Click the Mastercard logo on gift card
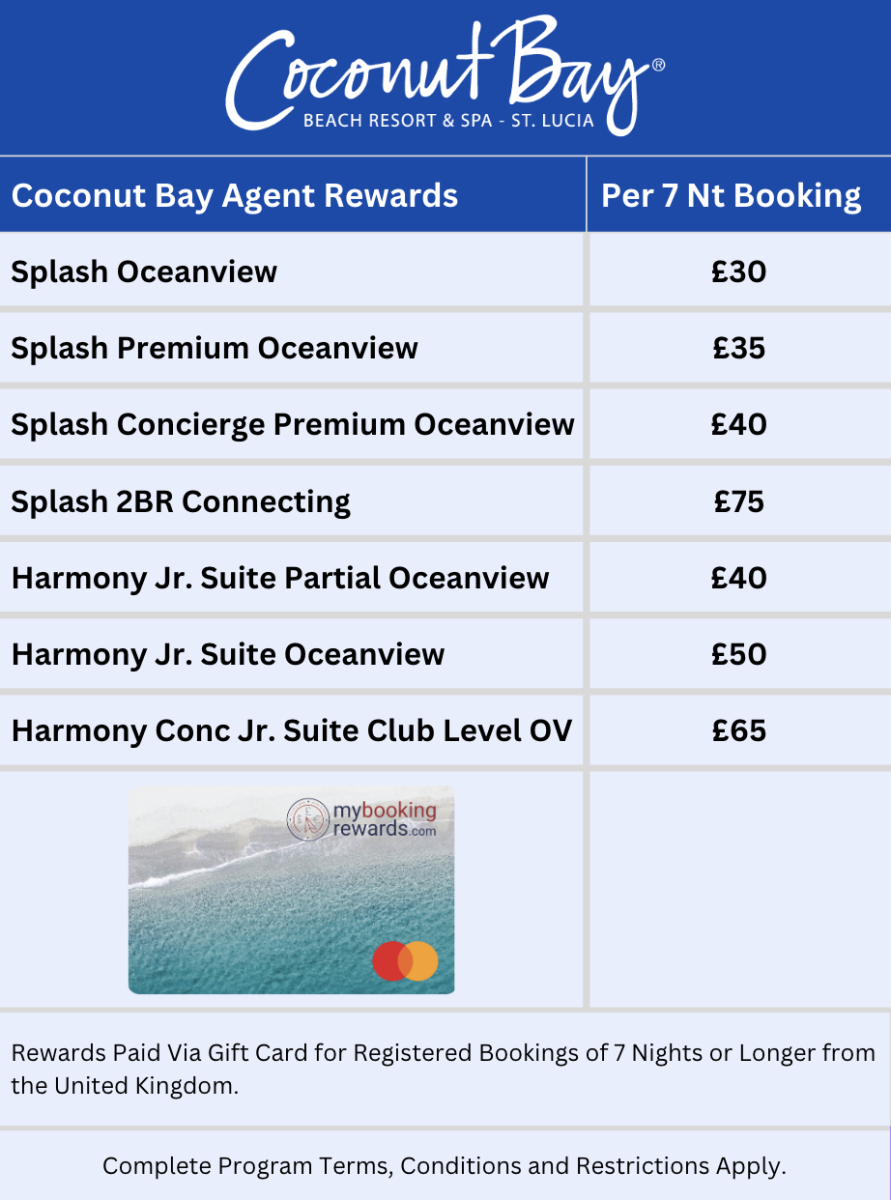 (x=405, y=961)
